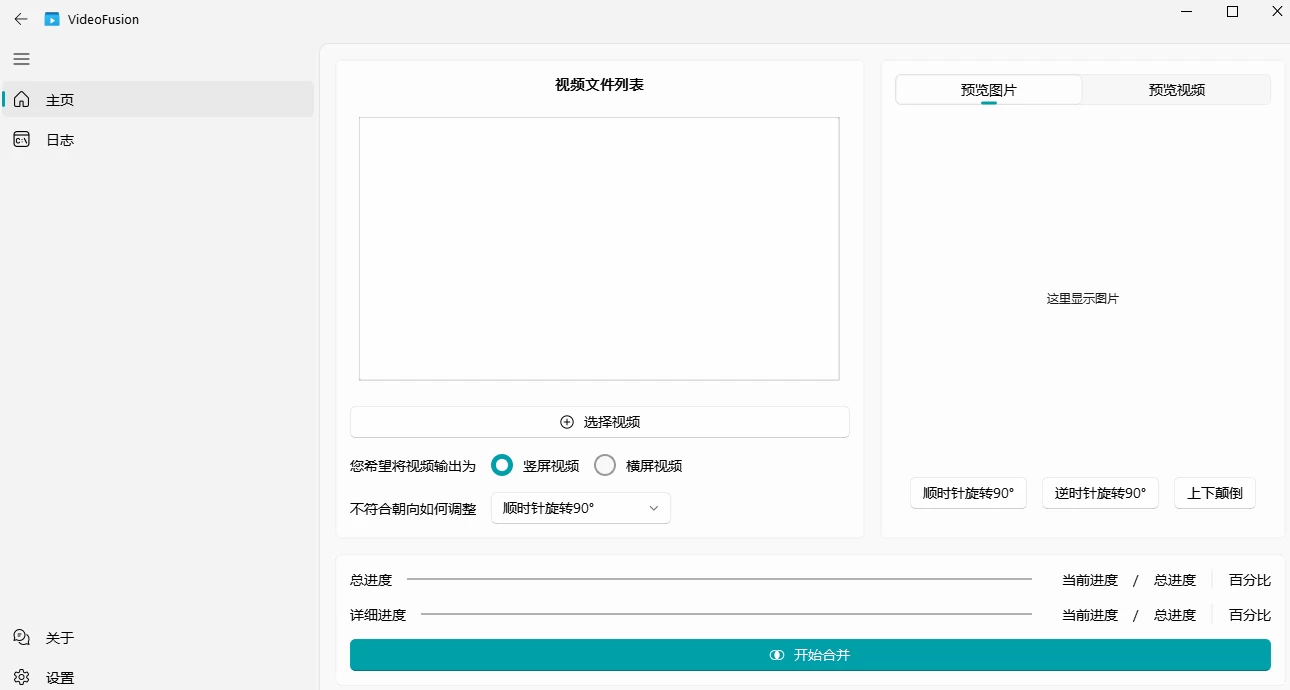Switch to the 预览图片 tab
1290x690 pixels.
pos(988,90)
